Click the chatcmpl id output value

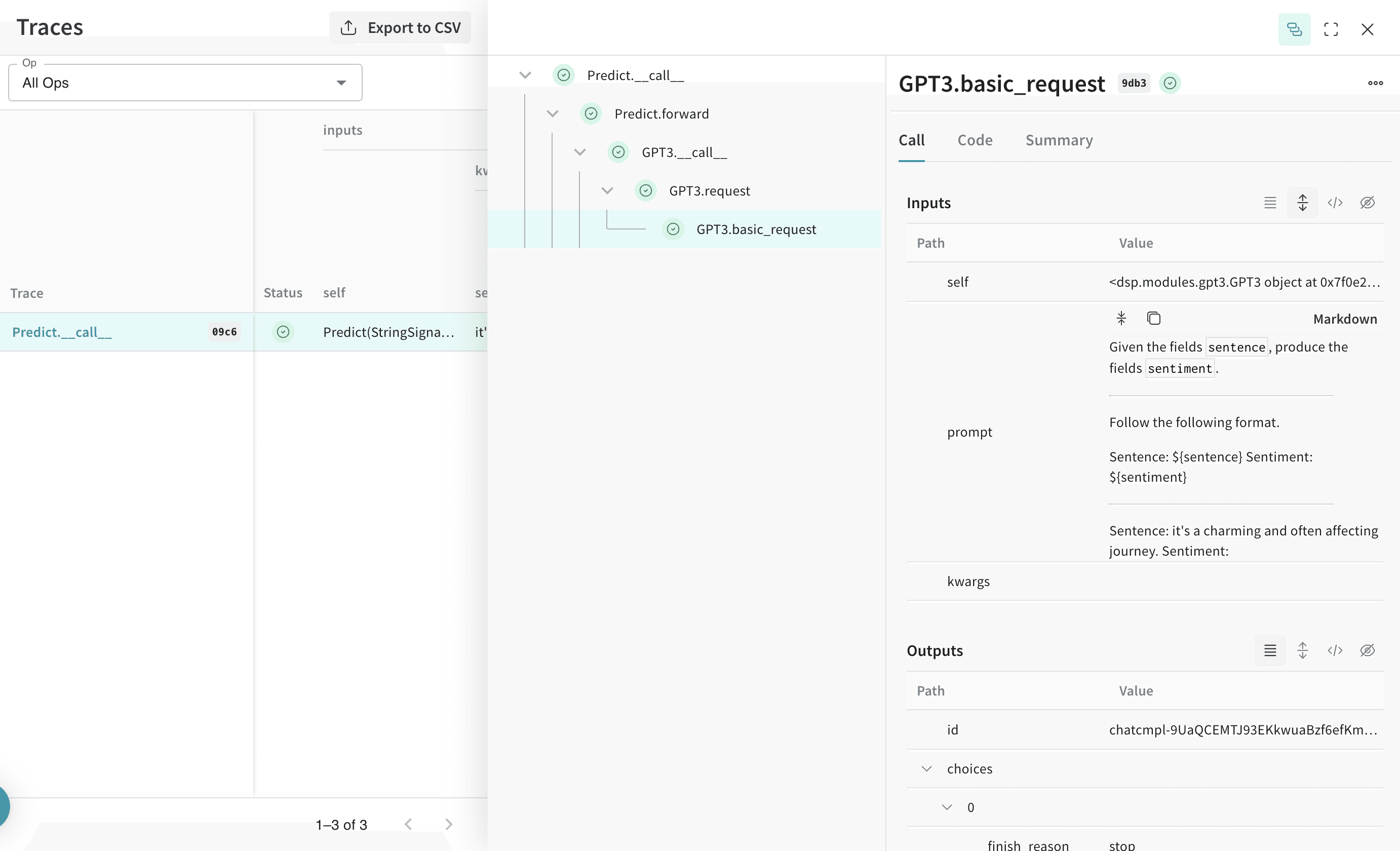tap(1243, 729)
